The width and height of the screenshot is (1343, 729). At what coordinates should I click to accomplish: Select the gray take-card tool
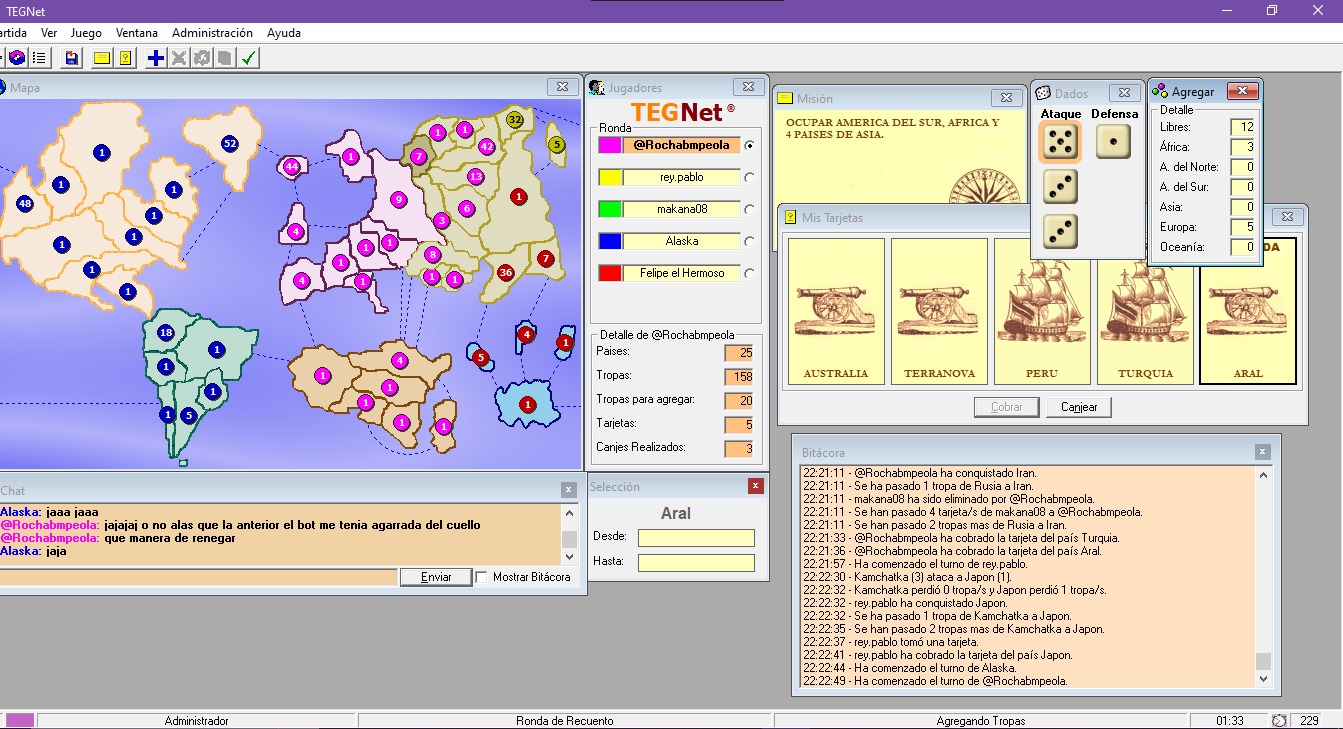pos(225,58)
